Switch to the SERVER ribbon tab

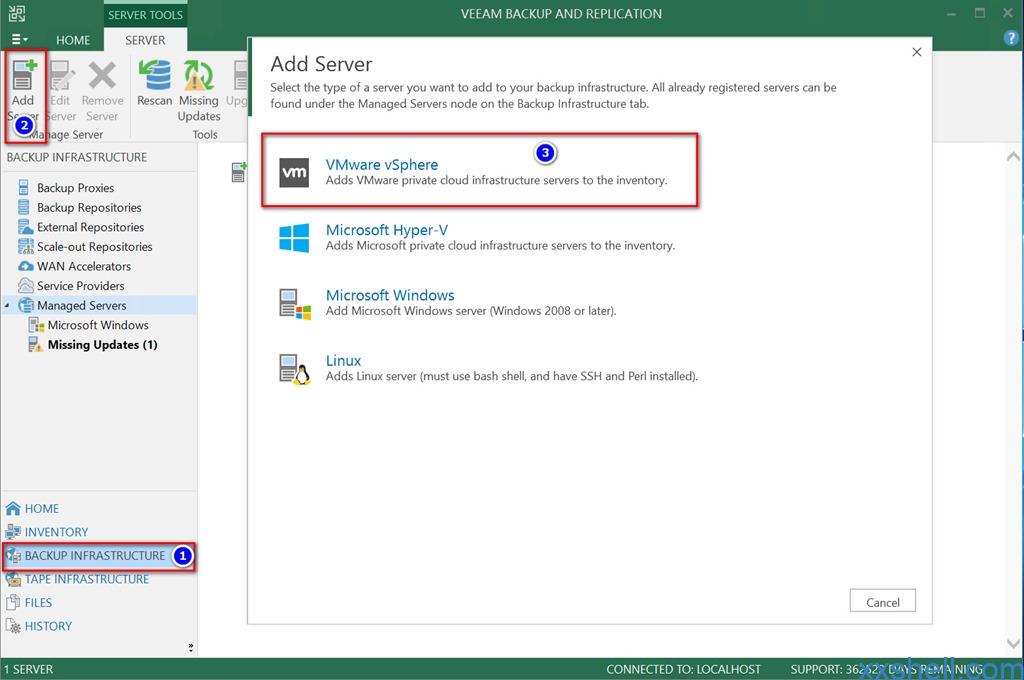coord(145,40)
